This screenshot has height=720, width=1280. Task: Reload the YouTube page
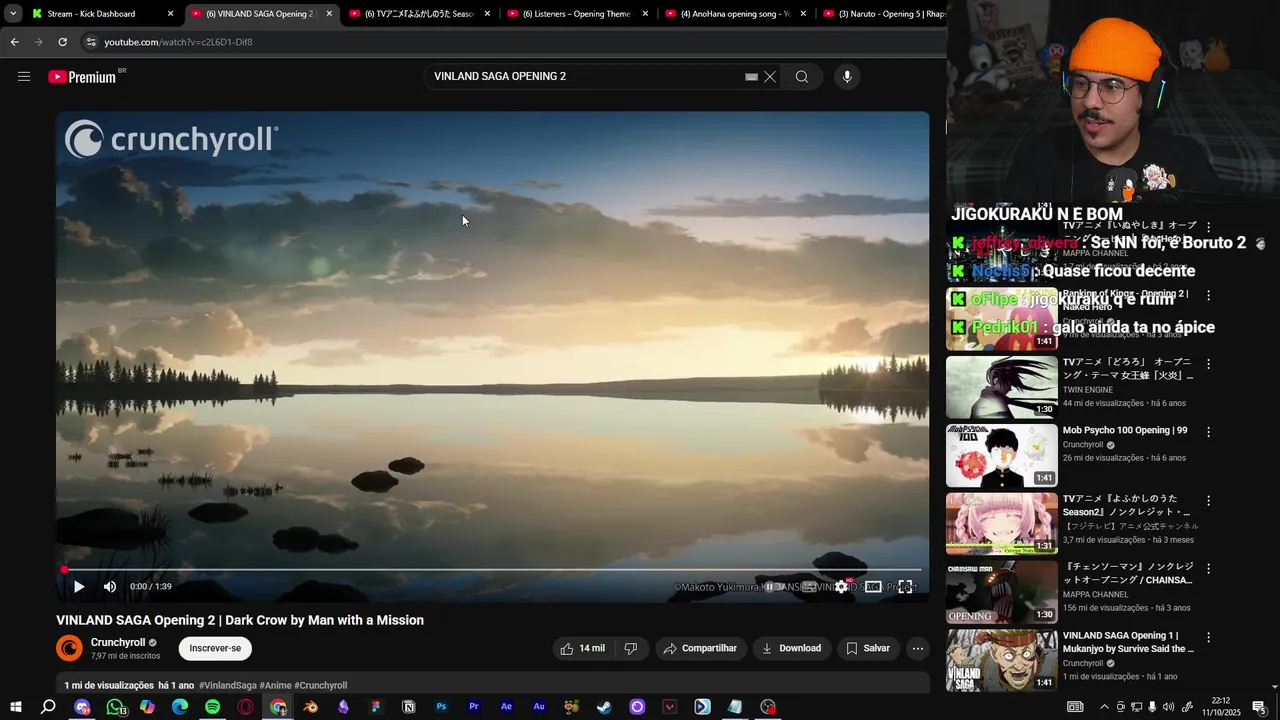tap(62, 42)
